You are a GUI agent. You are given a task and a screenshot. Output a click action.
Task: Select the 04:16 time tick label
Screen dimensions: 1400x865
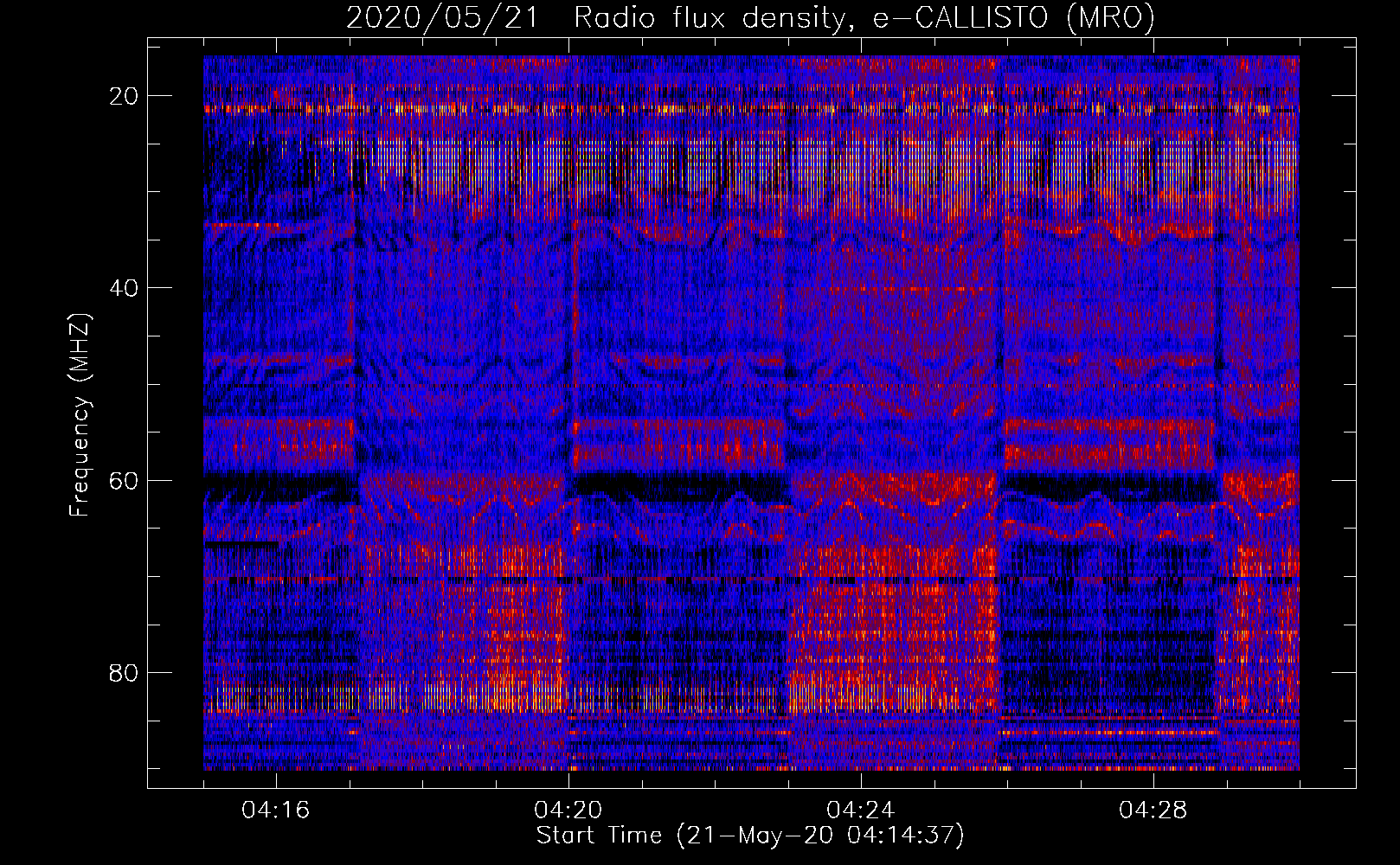pos(276,811)
